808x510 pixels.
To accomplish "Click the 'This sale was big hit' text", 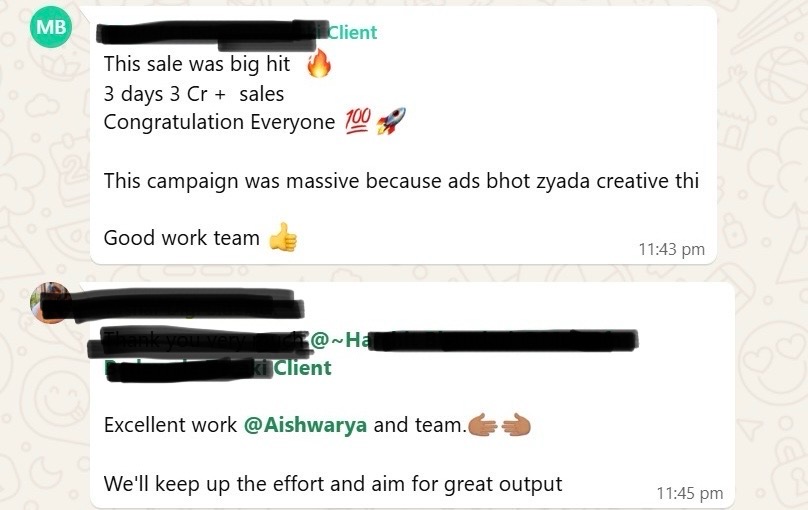I will (x=197, y=64).
